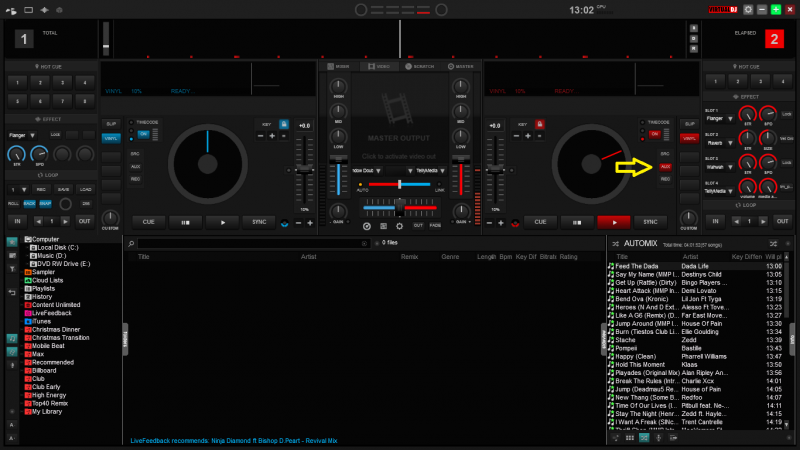The height and width of the screenshot is (450, 800).
Task: Click the grid icon in automix bottom toolbar
Action: click(630, 438)
